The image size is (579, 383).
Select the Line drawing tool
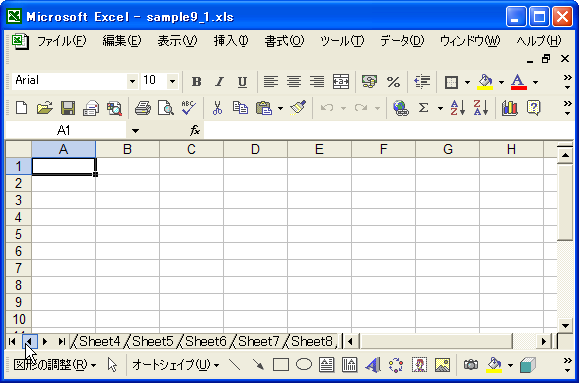[235, 365]
